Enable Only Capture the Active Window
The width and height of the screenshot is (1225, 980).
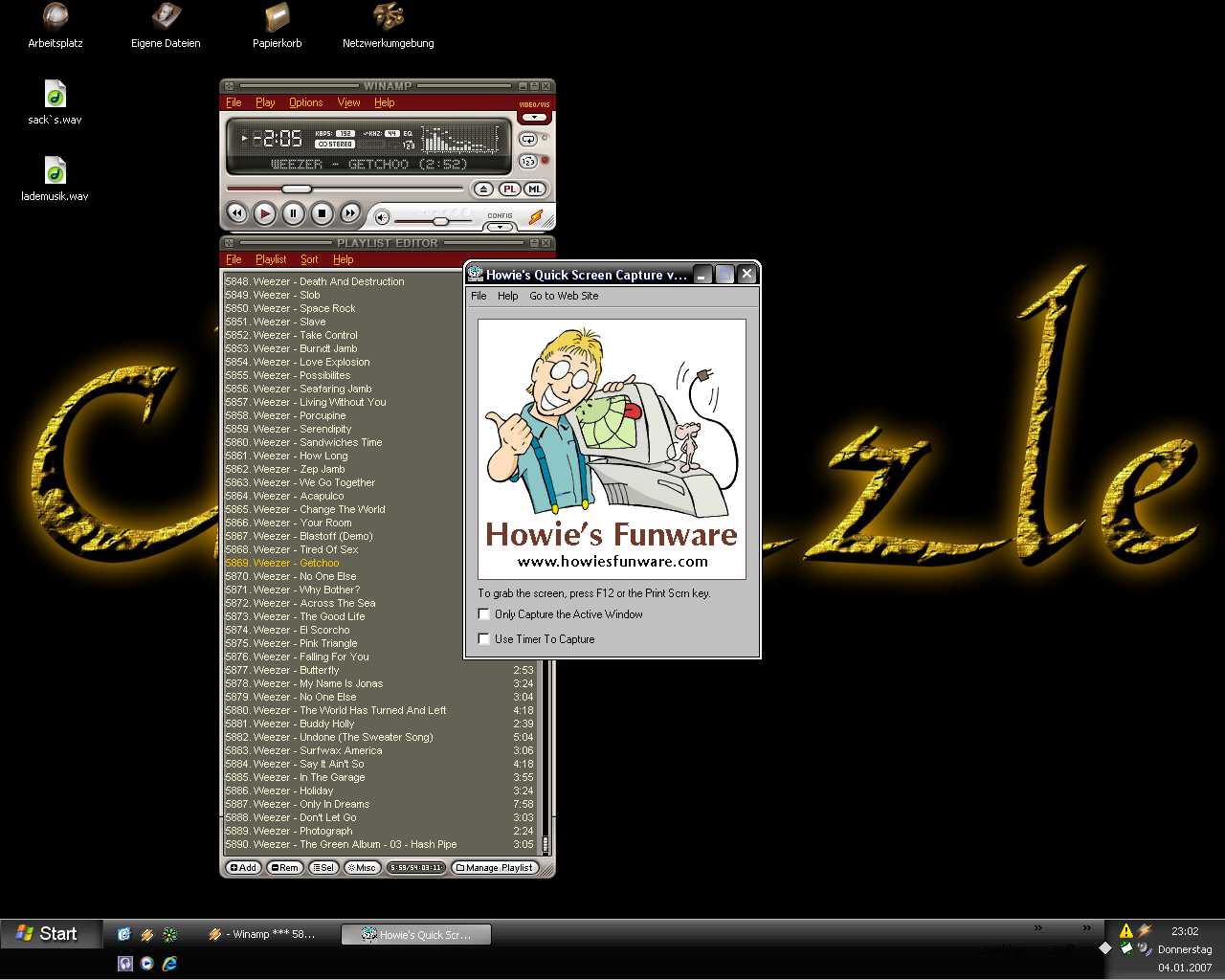click(x=484, y=614)
